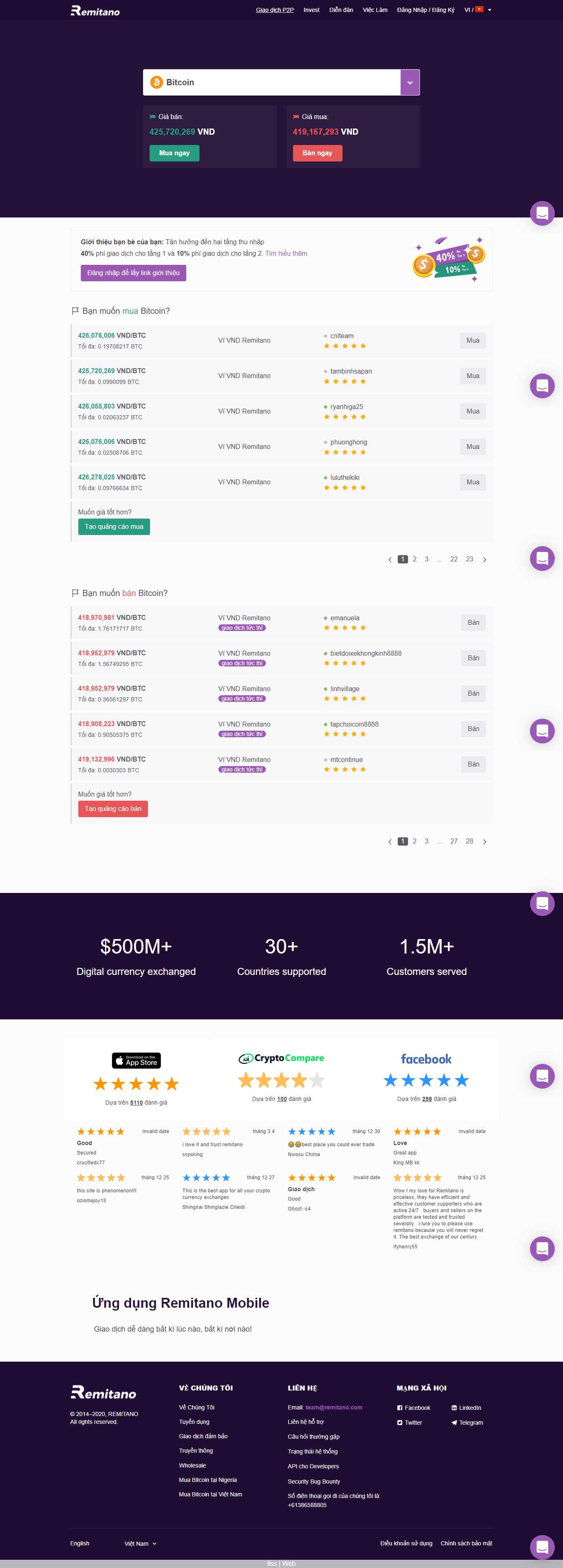
Task: Open the 298 facebook reviews link
Action: pos(427,1099)
